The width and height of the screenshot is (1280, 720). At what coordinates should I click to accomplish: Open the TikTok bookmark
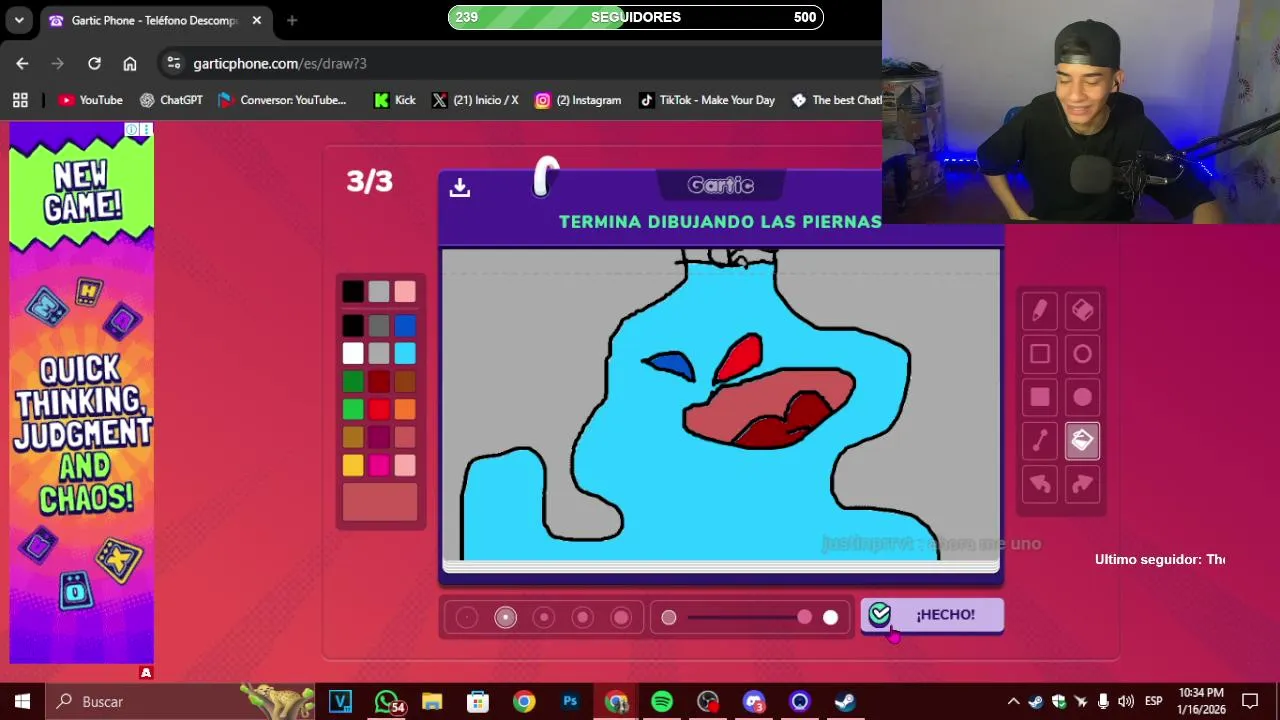pyautogui.click(x=706, y=100)
